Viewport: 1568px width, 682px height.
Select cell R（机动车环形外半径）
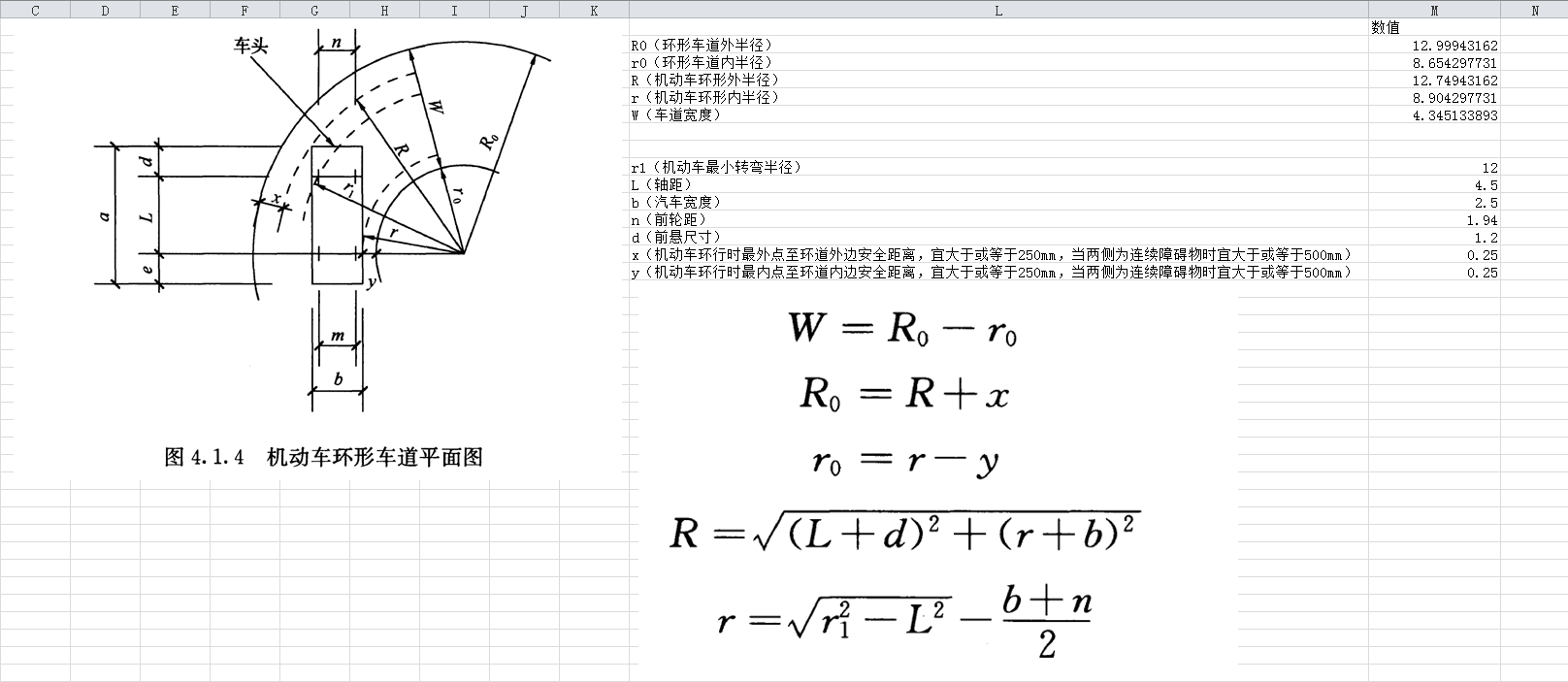(x=998, y=81)
